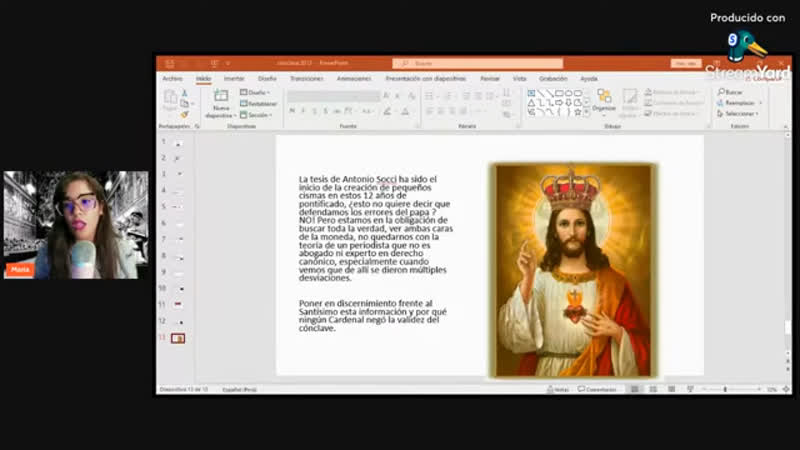Toggle Bold formatting
The image size is (800, 450).
pyautogui.click(x=292, y=111)
